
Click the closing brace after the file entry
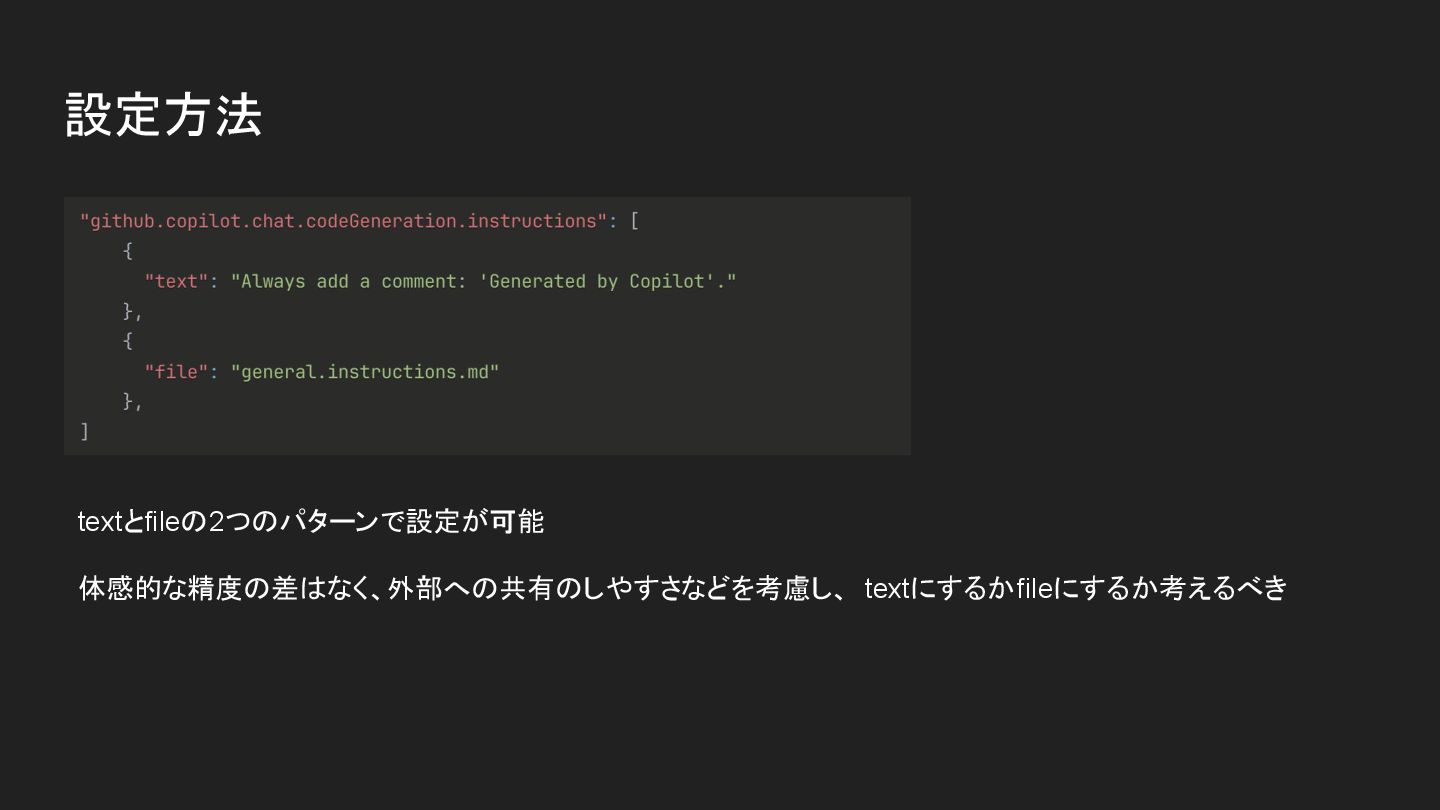pyautogui.click(x=132, y=401)
